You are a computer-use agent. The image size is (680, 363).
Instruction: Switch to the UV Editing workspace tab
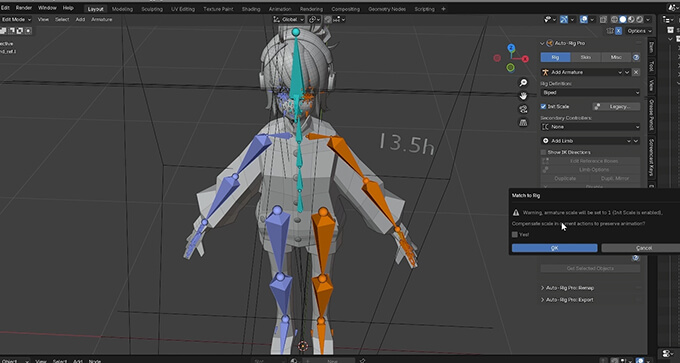183,9
